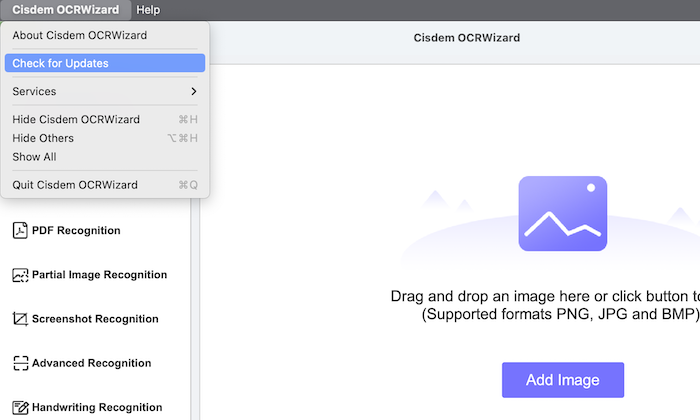Screen dimensions: 700x420
Task: Click the Advanced Recognition icon
Action: (x=20, y=364)
